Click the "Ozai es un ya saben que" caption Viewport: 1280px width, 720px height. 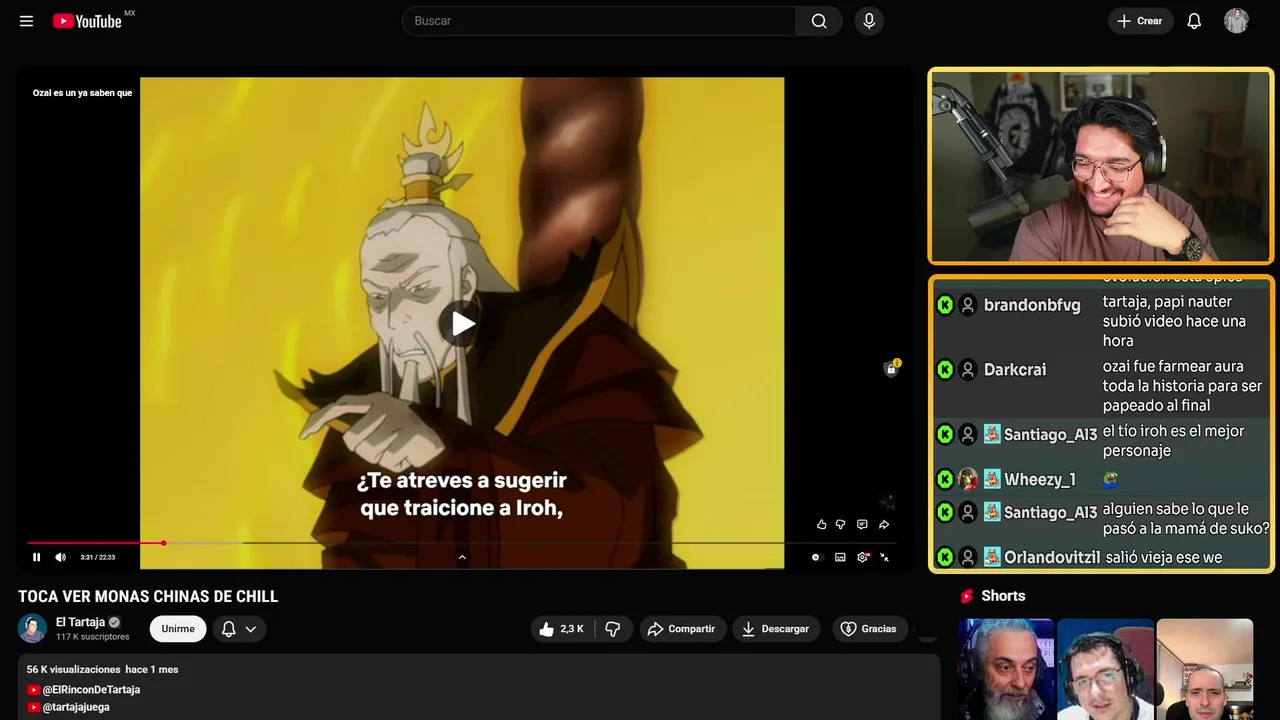(x=82, y=93)
